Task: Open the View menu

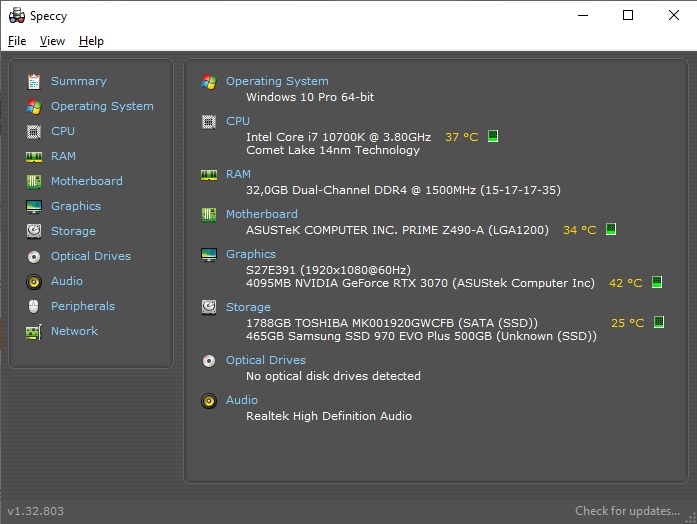Action: pyautogui.click(x=52, y=41)
